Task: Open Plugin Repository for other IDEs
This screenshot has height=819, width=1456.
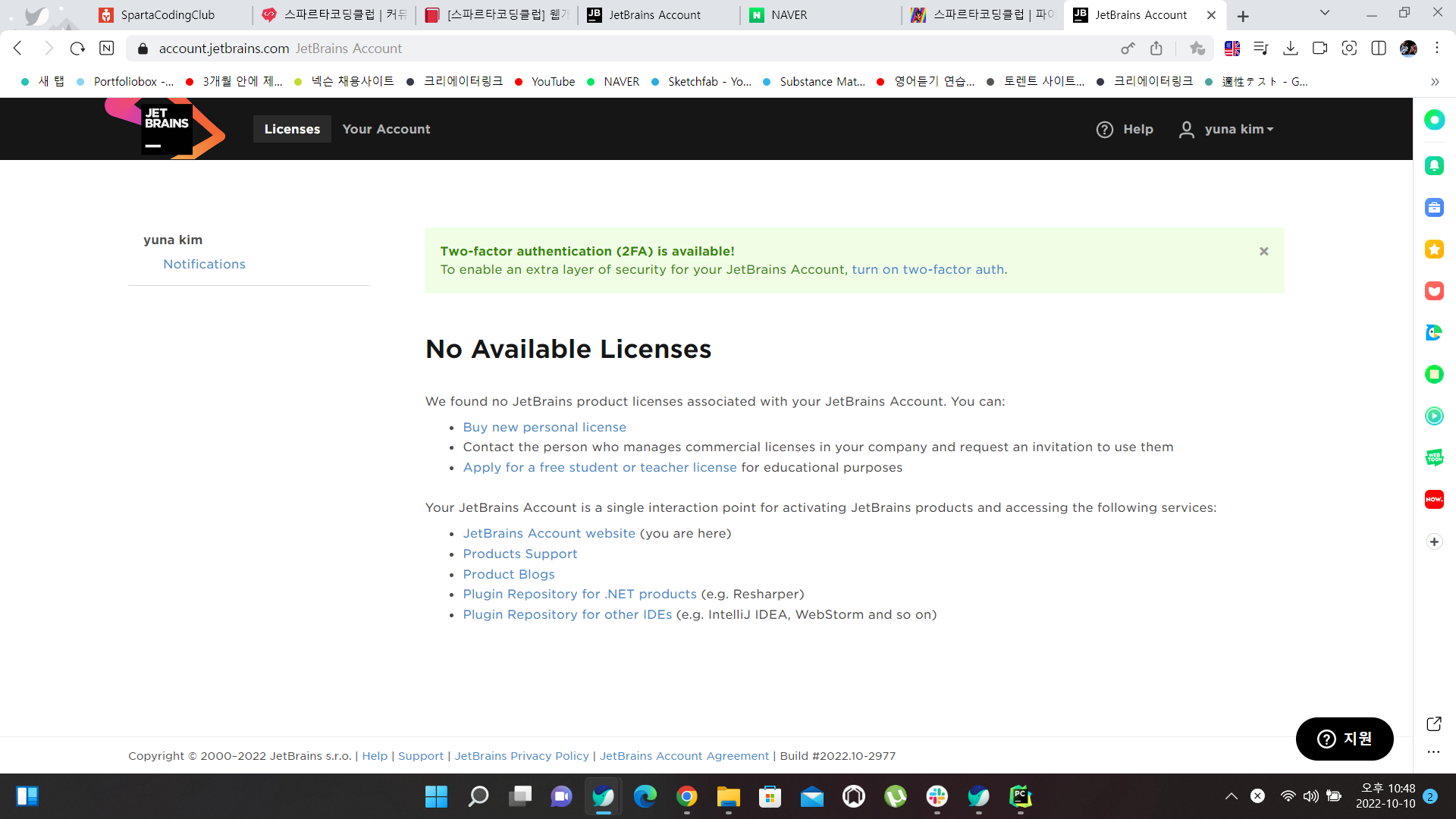Action: pyautogui.click(x=567, y=614)
